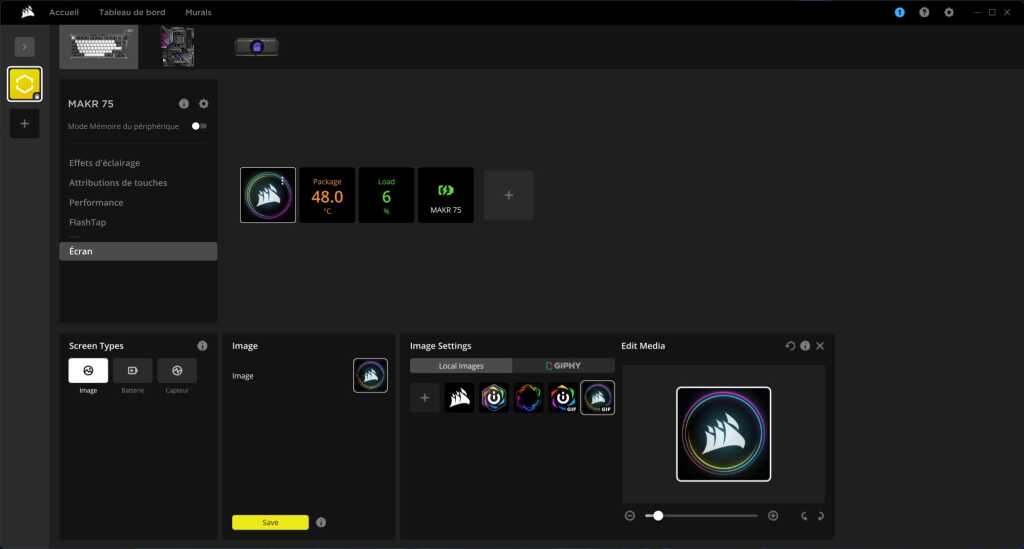Rotate media counterclockwise
This screenshot has height=549, width=1024.
(x=804, y=516)
